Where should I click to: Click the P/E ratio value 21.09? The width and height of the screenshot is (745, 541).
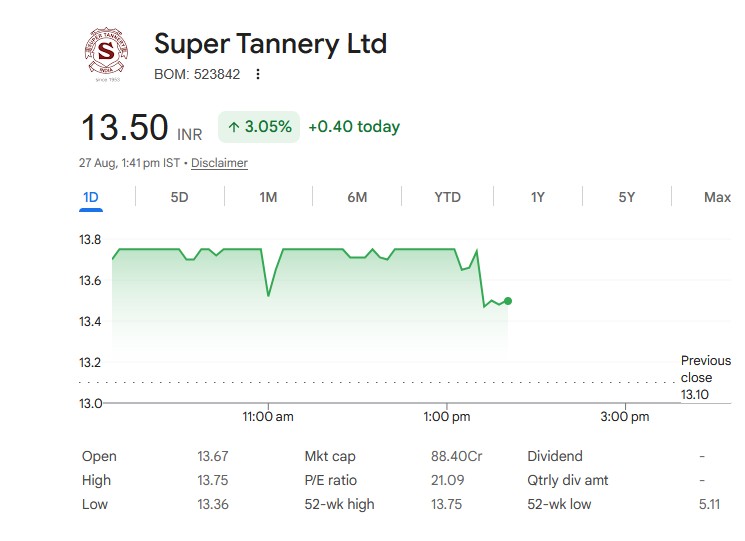pos(448,480)
